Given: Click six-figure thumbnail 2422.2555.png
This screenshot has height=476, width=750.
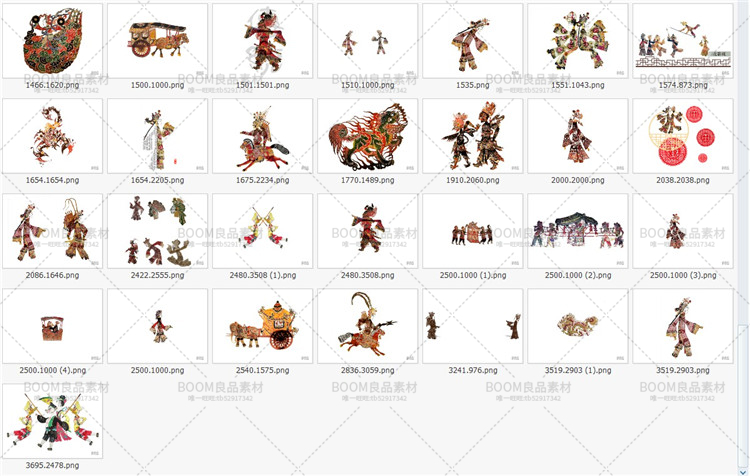Looking at the screenshot, I should tap(157, 231).
